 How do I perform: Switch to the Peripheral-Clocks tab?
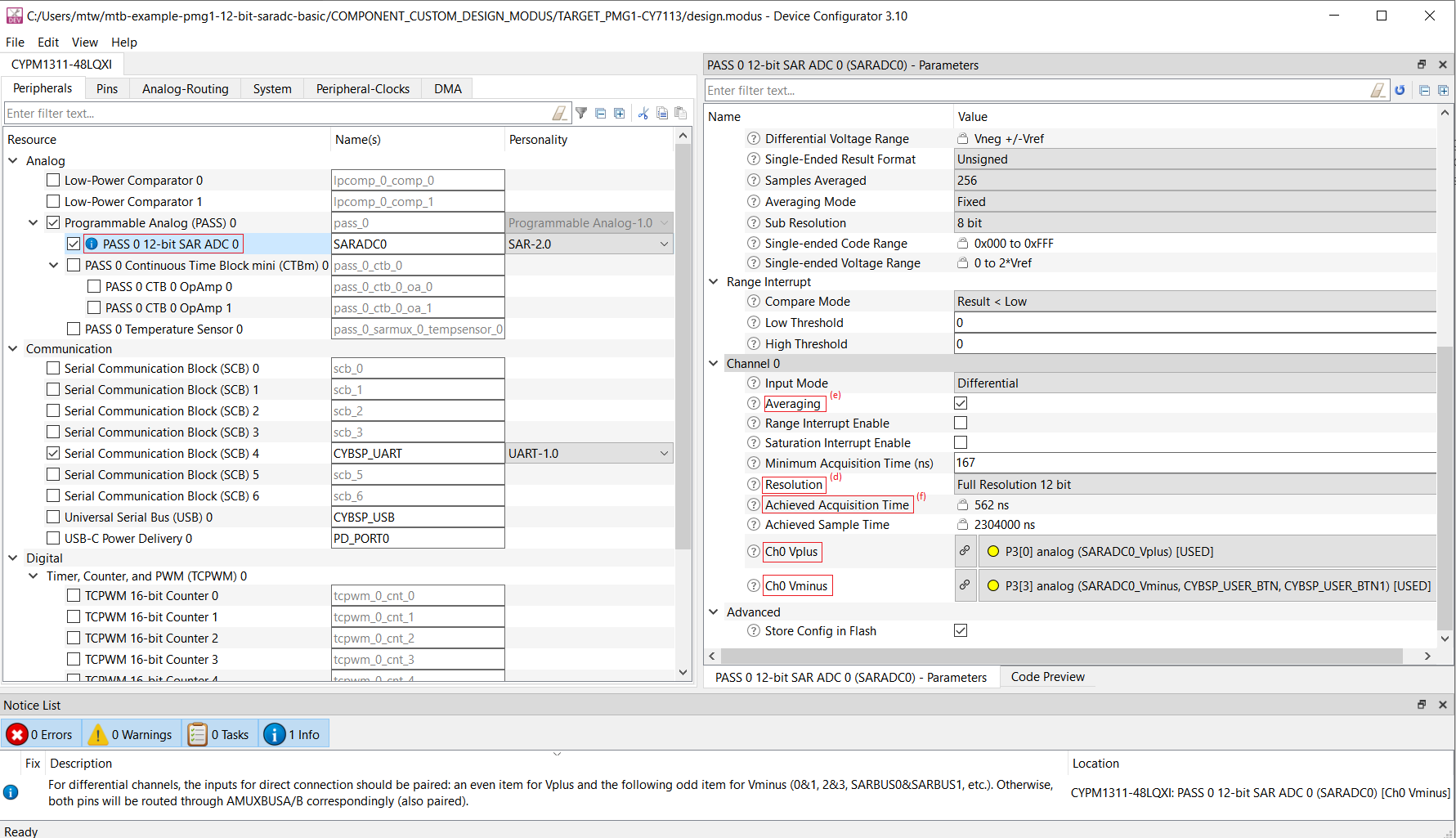(363, 89)
